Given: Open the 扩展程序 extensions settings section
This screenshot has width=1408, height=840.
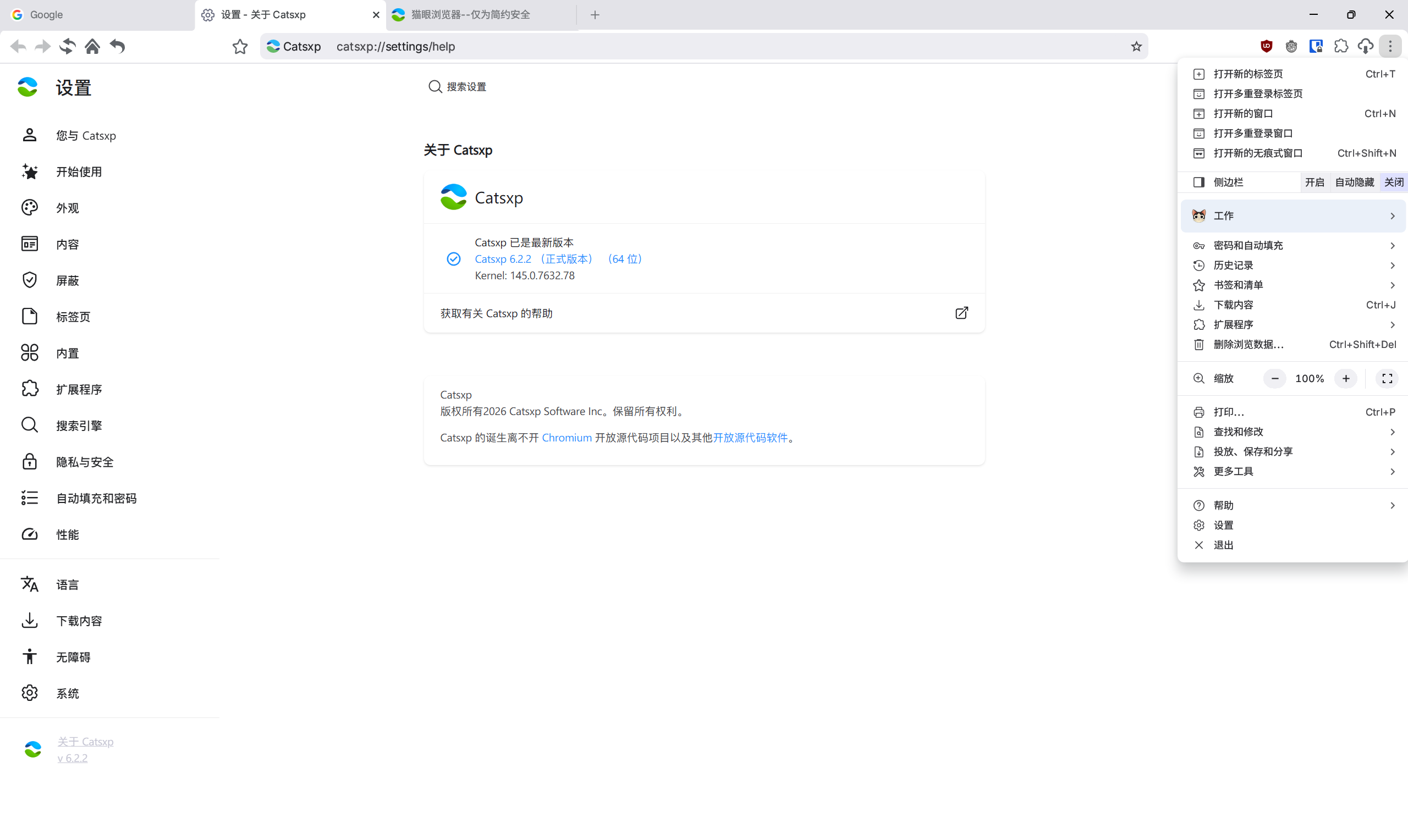Looking at the screenshot, I should [x=79, y=389].
